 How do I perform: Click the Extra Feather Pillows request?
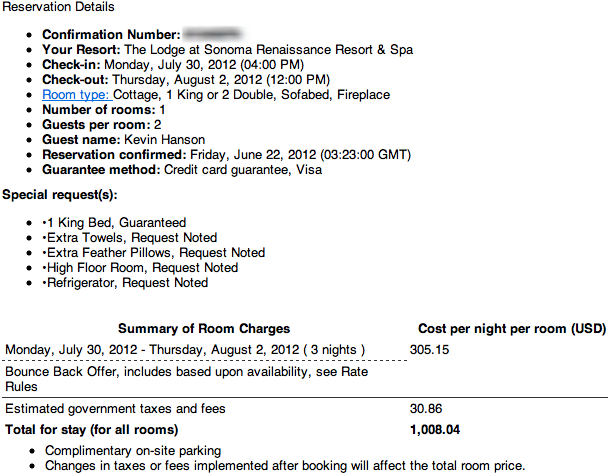(x=154, y=253)
